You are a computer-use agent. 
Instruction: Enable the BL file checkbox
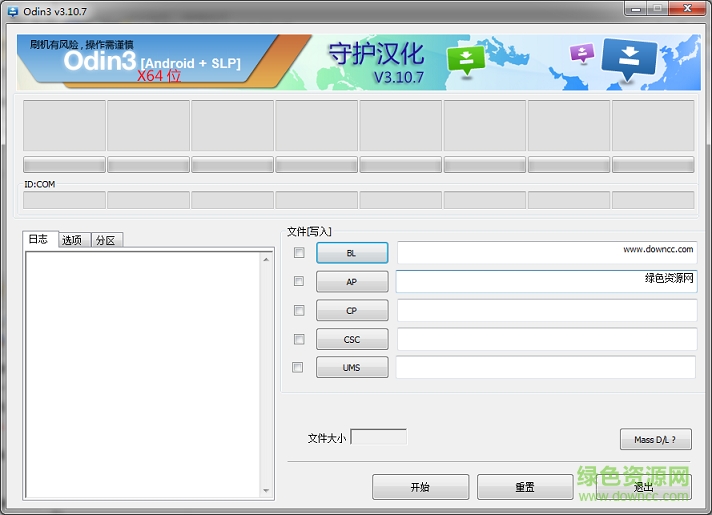tap(299, 253)
